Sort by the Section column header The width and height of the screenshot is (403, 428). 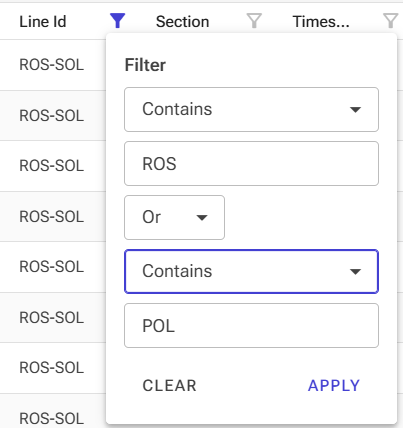pos(182,22)
